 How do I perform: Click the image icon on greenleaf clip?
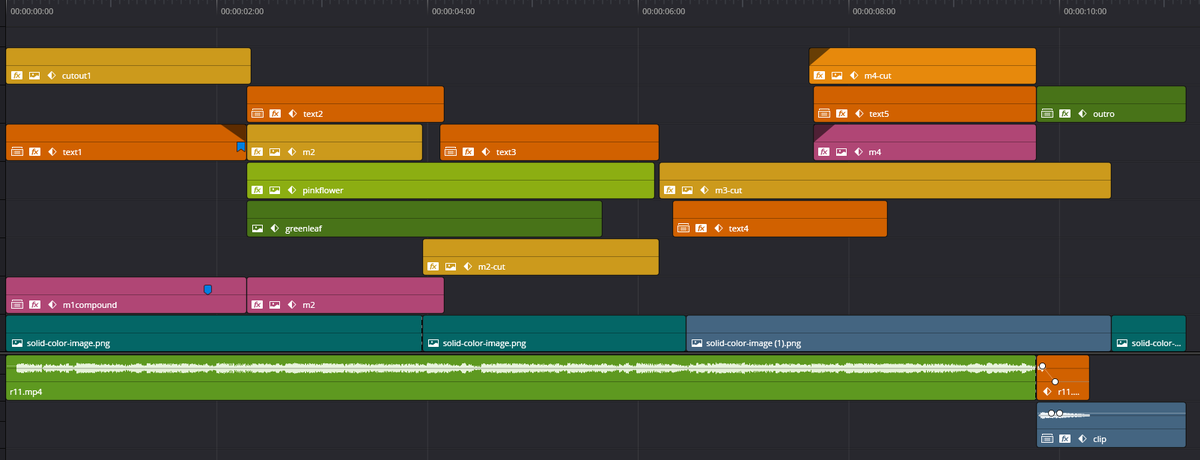[x=257, y=228]
